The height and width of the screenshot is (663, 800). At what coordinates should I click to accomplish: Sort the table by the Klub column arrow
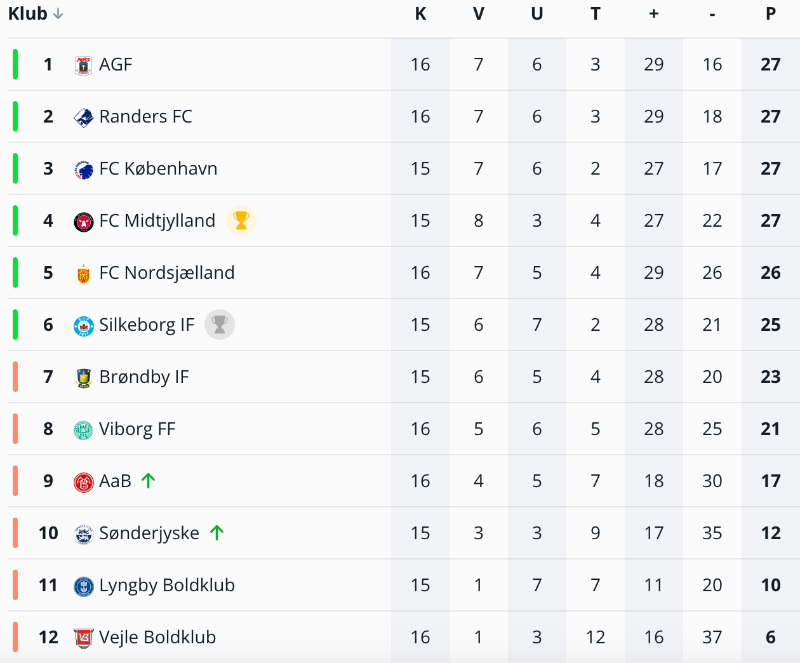58,14
